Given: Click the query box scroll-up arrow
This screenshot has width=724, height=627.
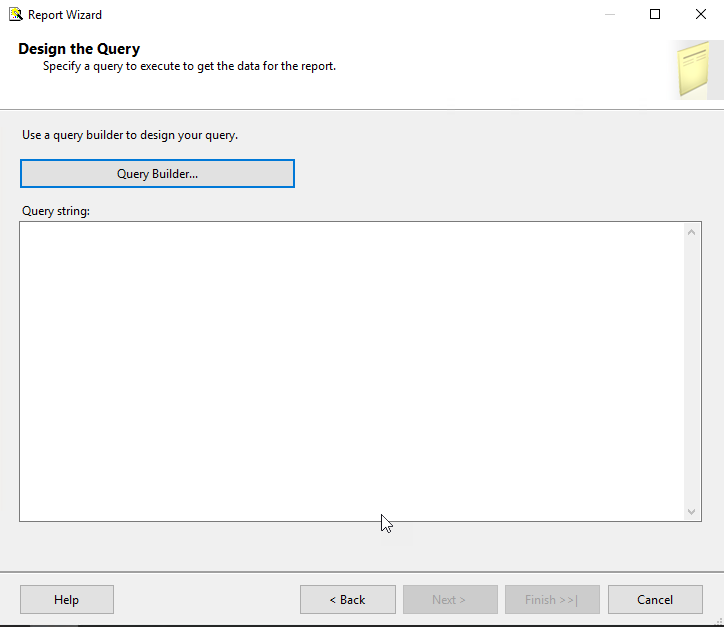Looking at the screenshot, I should [692, 233].
